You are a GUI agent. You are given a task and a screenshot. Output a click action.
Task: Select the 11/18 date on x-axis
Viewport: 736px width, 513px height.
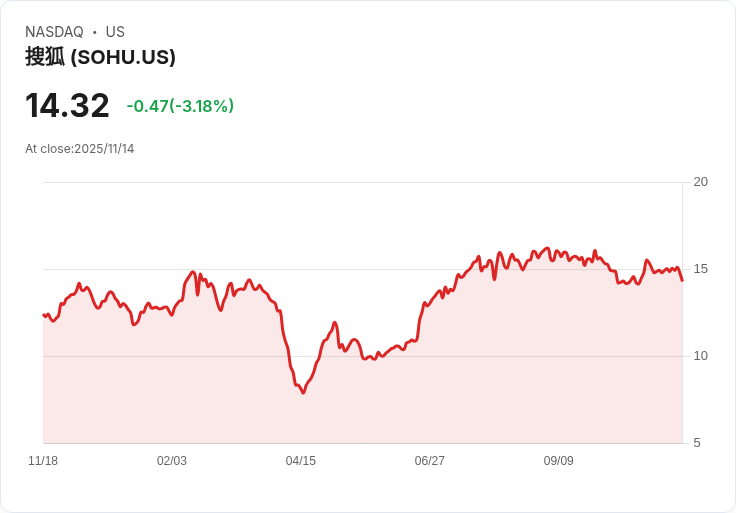43,461
